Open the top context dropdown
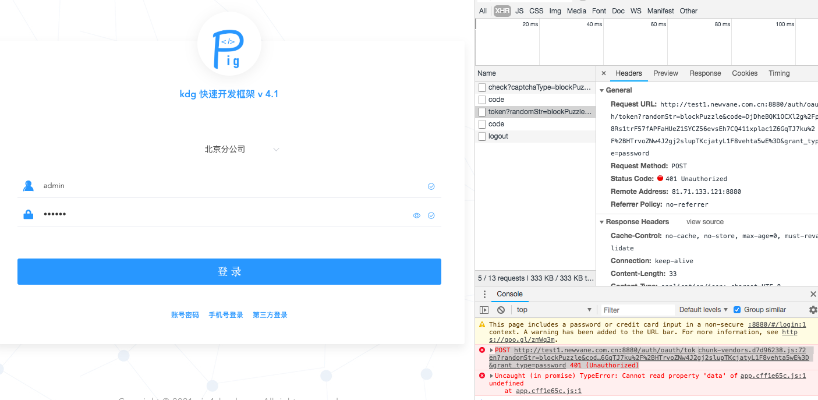Viewport: 818px width, 400px height. 552,310
